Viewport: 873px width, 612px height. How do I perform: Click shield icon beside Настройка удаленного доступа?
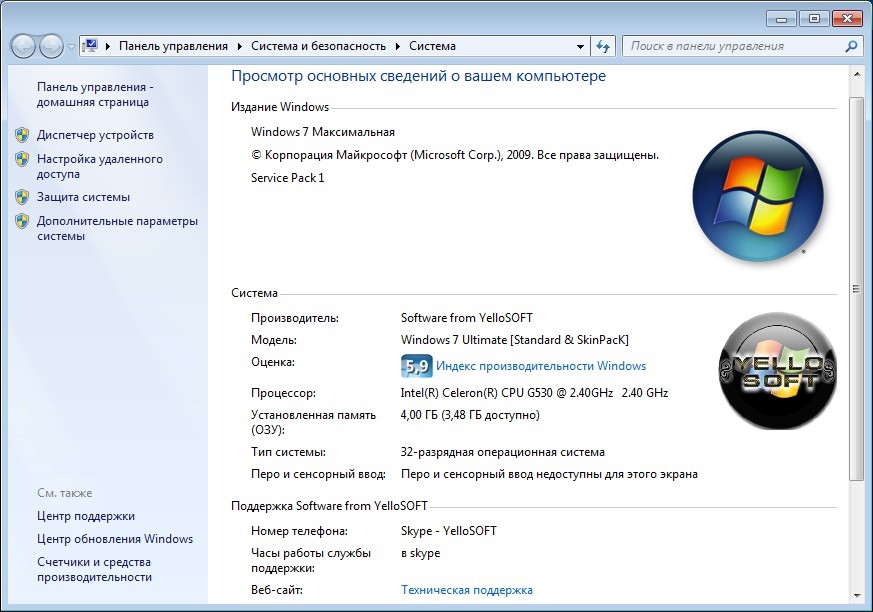tap(22, 159)
